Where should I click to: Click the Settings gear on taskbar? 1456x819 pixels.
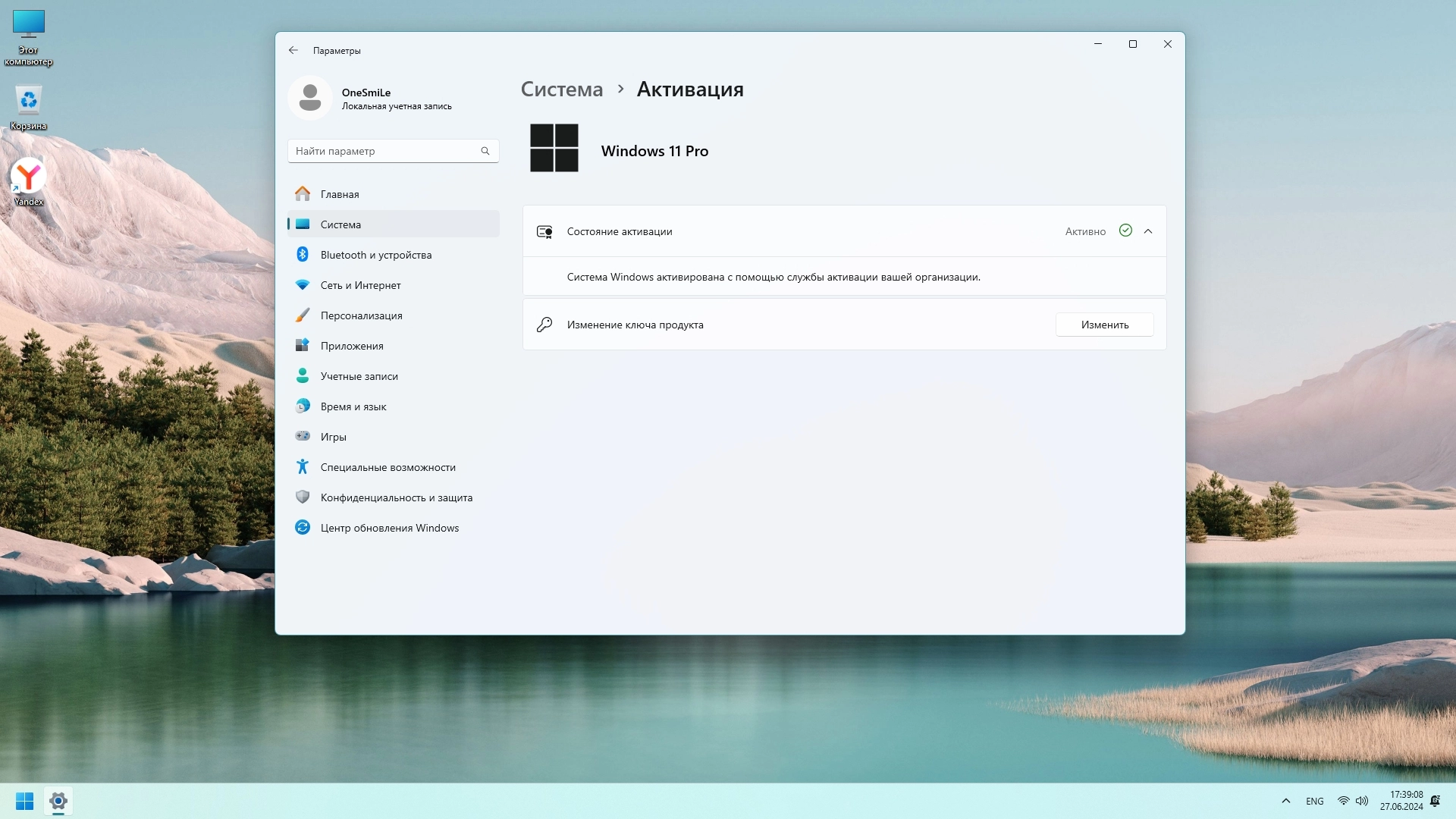coord(58,801)
